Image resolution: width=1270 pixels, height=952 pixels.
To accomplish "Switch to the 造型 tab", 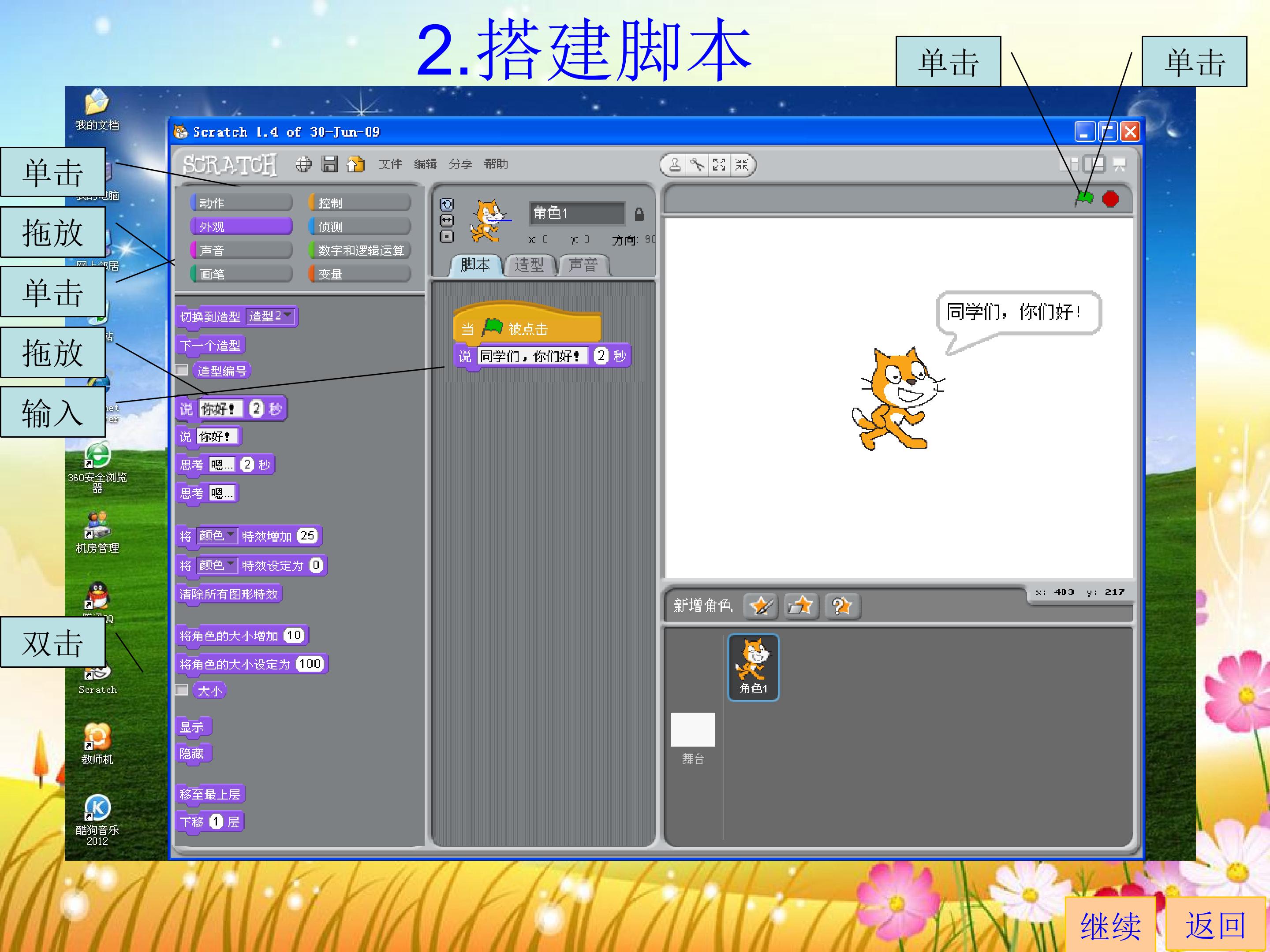I will click(529, 265).
